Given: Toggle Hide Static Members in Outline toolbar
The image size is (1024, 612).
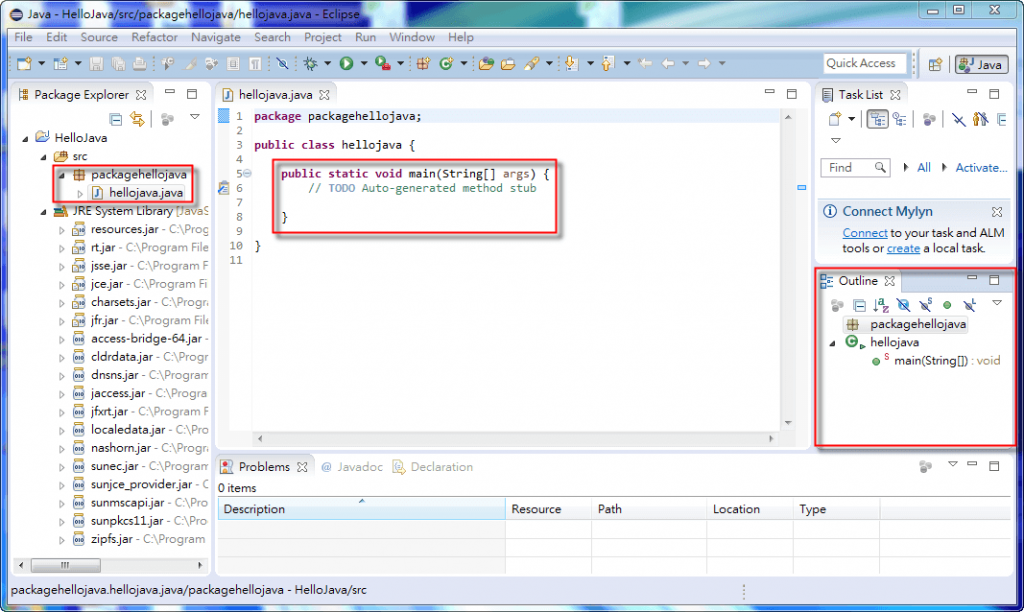Looking at the screenshot, I should click(925, 305).
